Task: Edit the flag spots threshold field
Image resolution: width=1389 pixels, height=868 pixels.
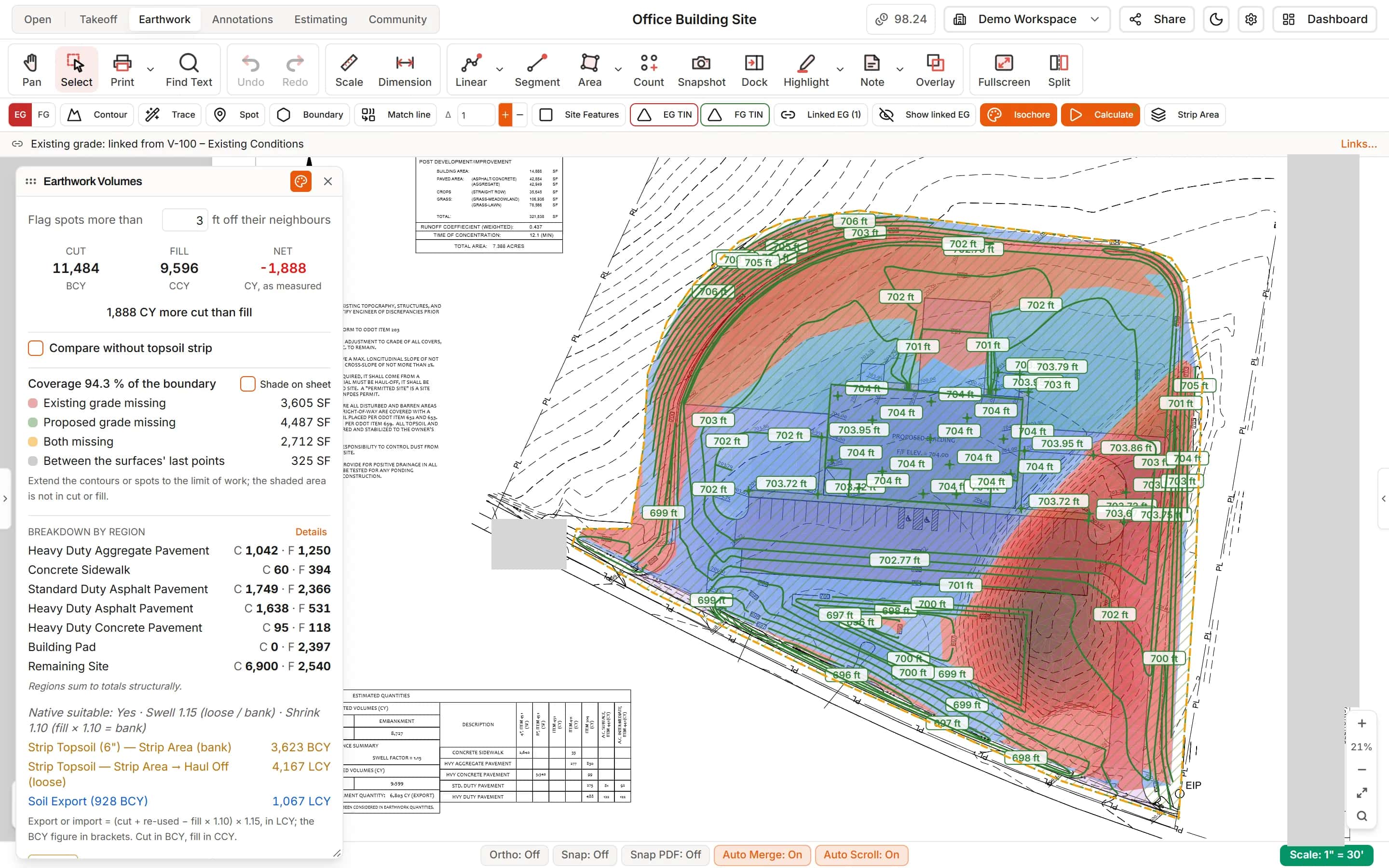Action: point(185,220)
